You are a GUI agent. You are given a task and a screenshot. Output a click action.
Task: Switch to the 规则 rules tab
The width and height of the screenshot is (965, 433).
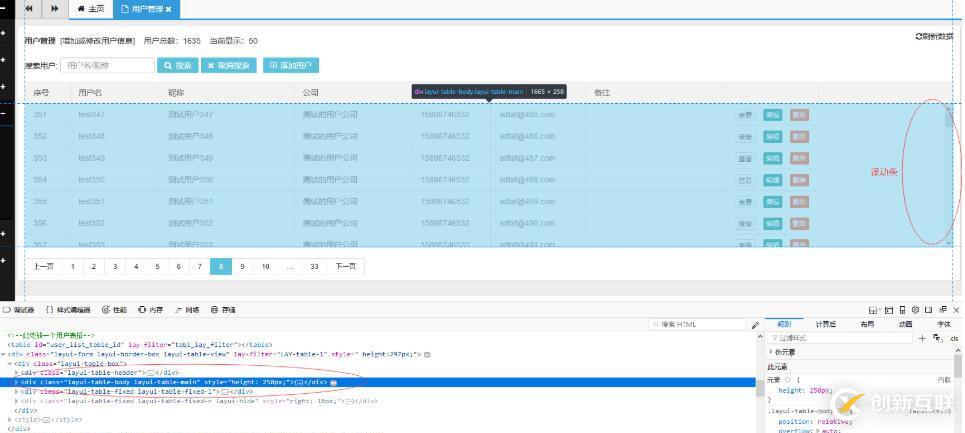[x=784, y=324]
